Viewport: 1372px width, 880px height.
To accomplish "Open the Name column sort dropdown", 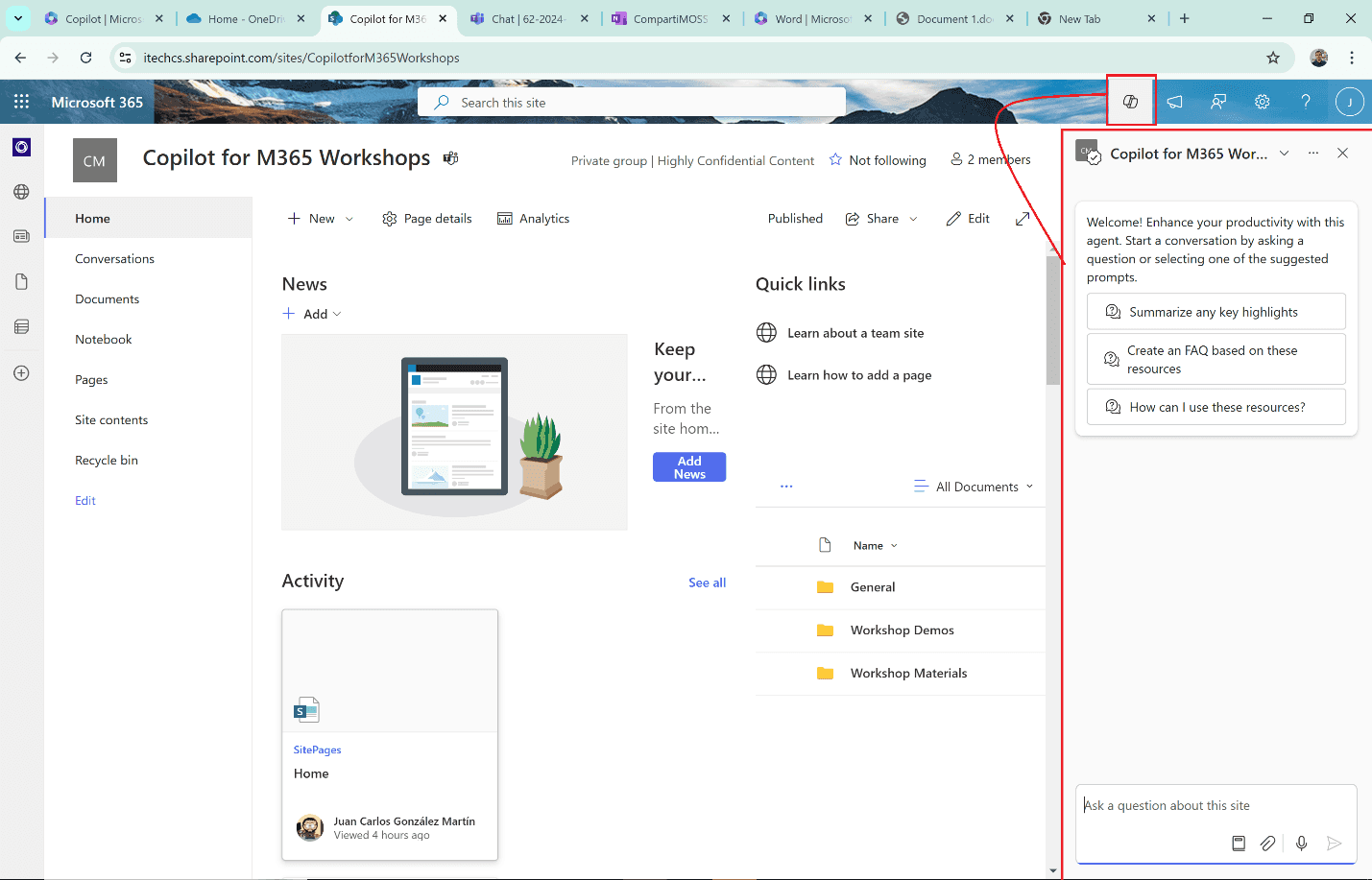I will pyautogui.click(x=876, y=545).
